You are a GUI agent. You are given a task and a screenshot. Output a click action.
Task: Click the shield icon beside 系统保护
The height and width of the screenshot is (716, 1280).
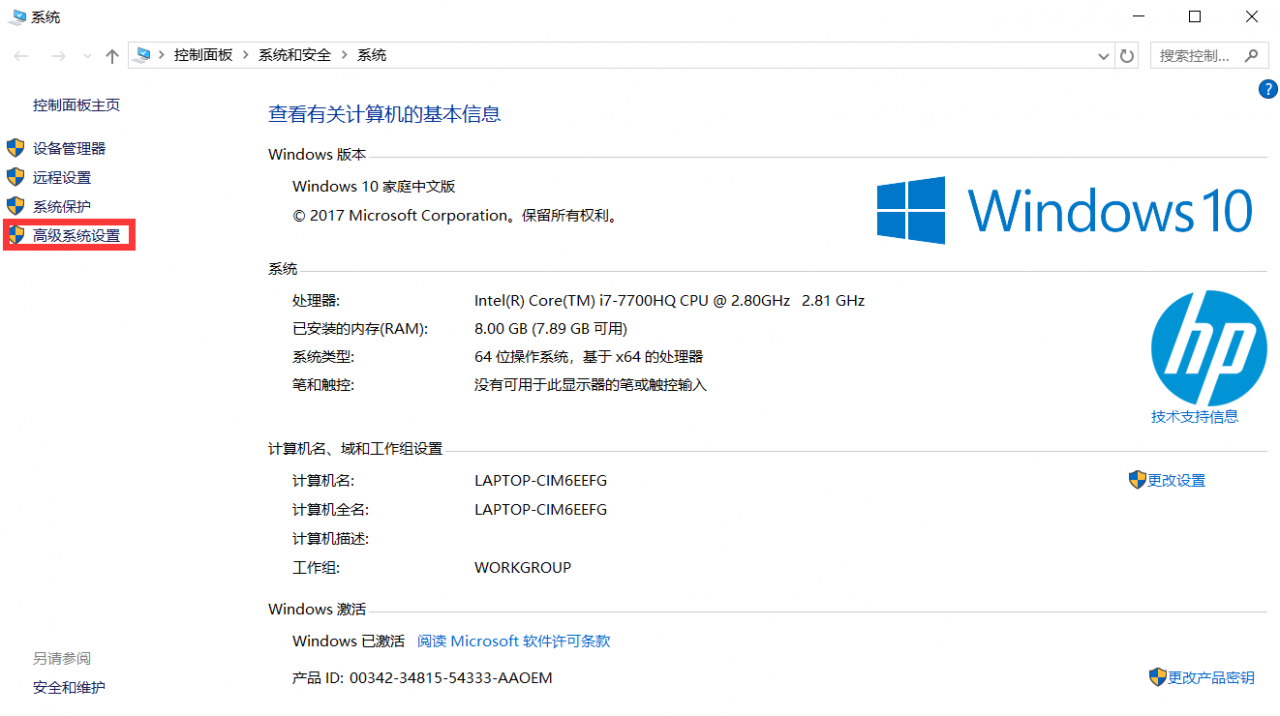tap(15, 206)
